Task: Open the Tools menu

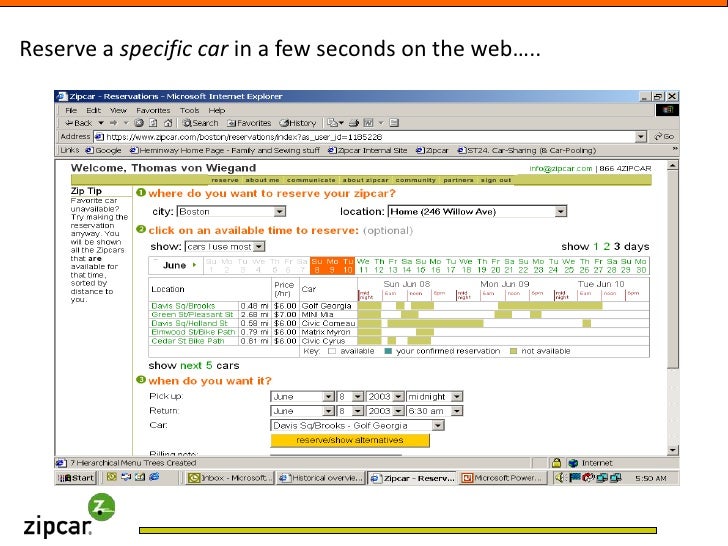Action: click(x=189, y=110)
